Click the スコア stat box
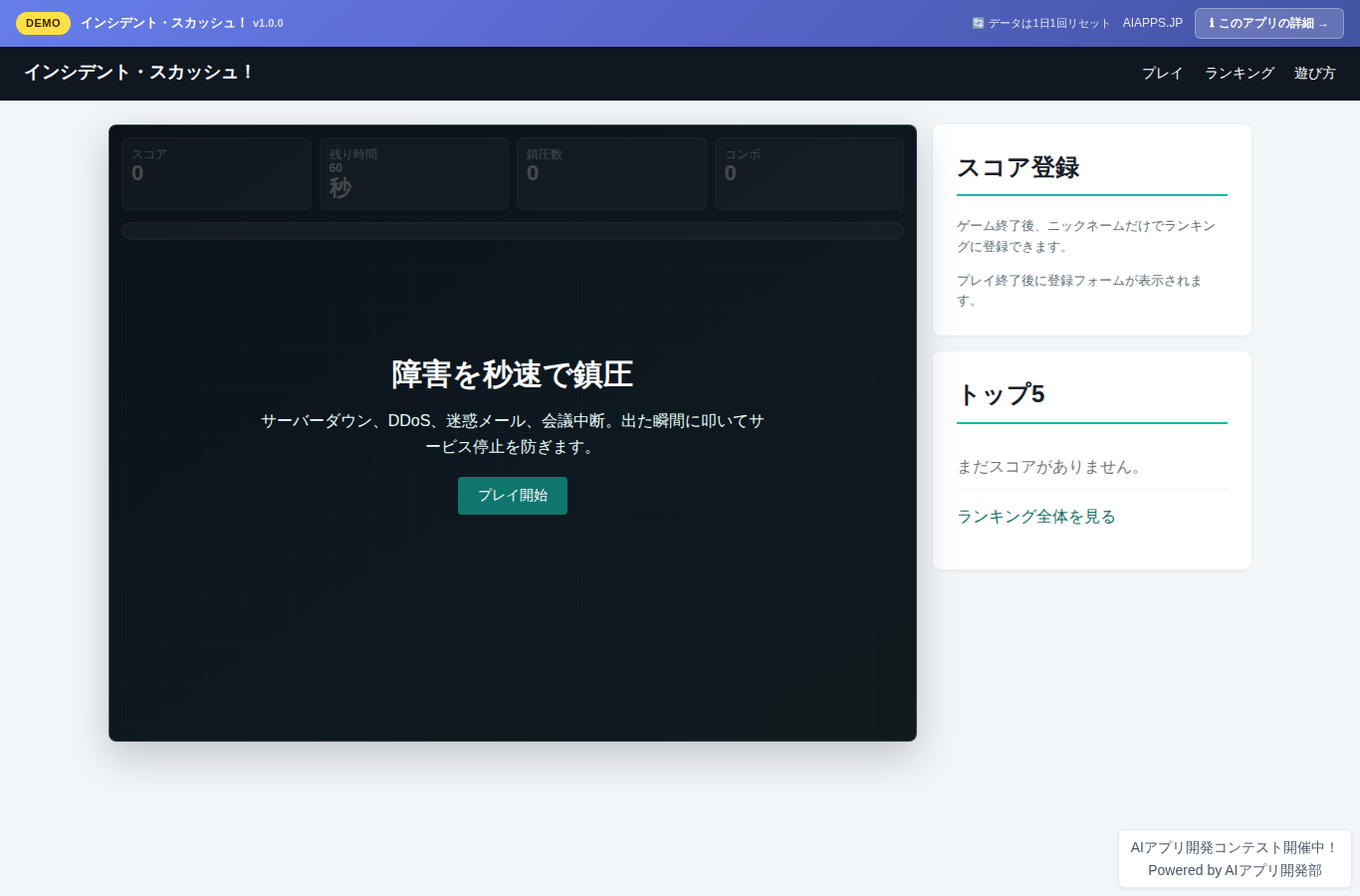The width and height of the screenshot is (1360, 896). pyautogui.click(x=216, y=173)
